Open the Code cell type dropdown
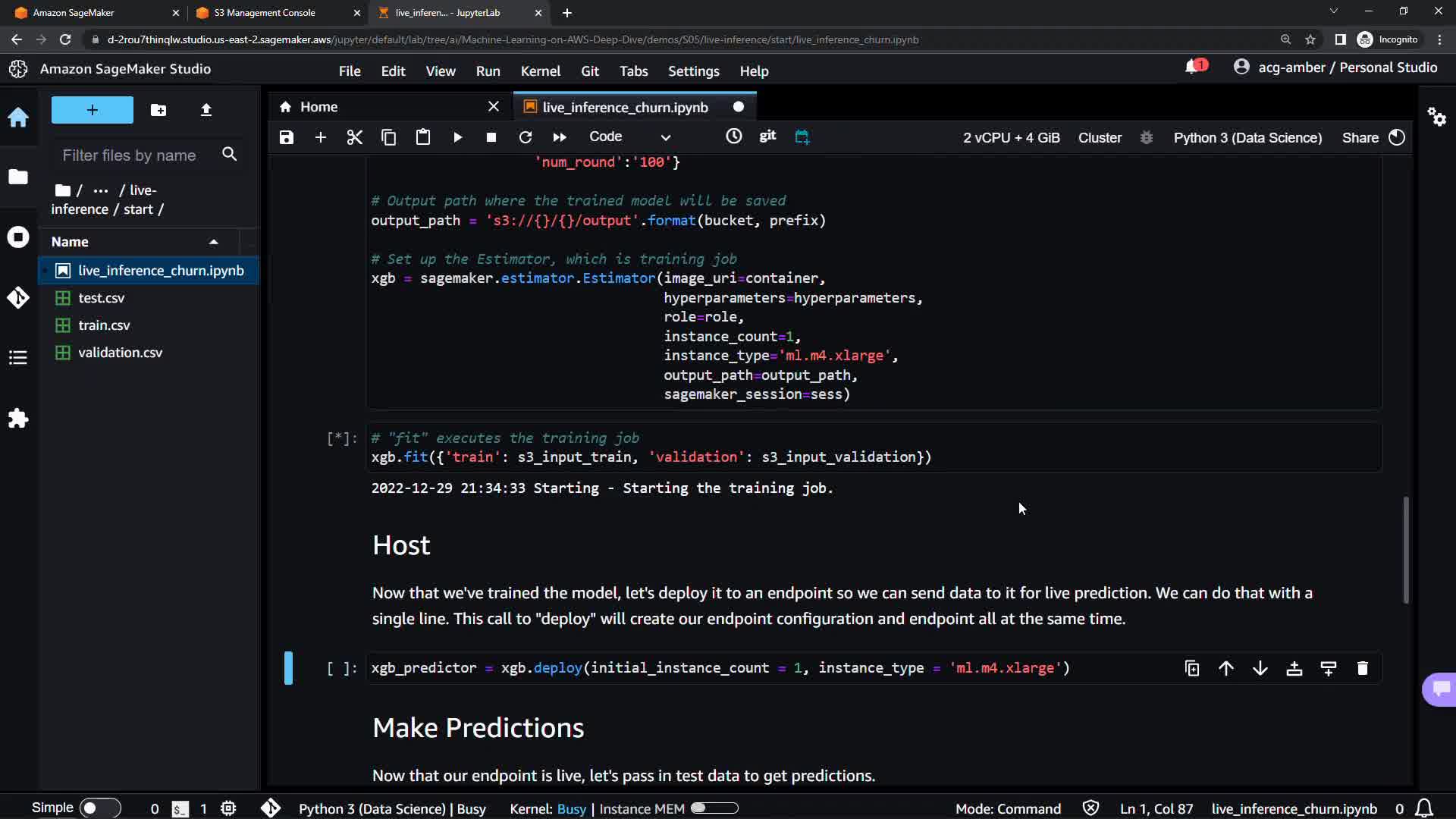The width and height of the screenshot is (1456, 819). tap(629, 137)
